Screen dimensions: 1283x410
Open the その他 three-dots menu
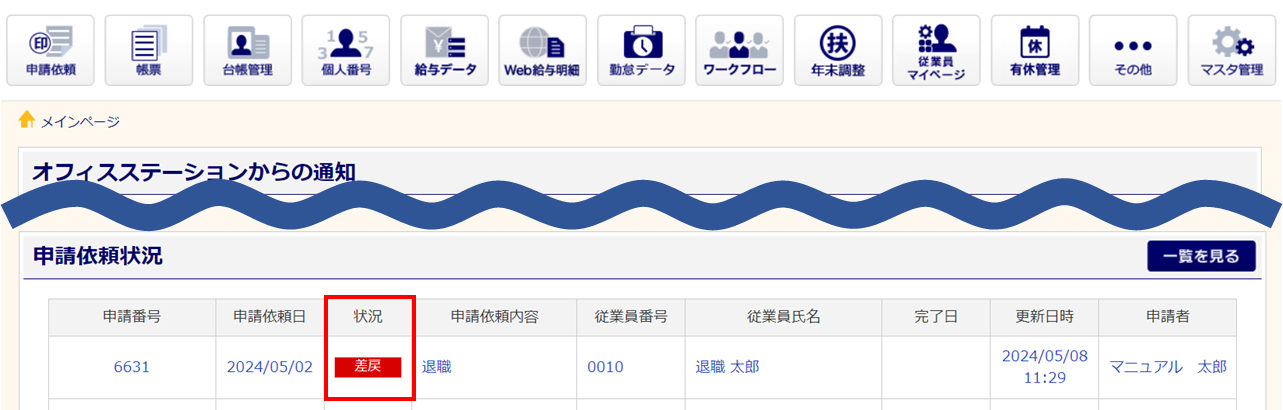pyautogui.click(x=1134, y=51)
